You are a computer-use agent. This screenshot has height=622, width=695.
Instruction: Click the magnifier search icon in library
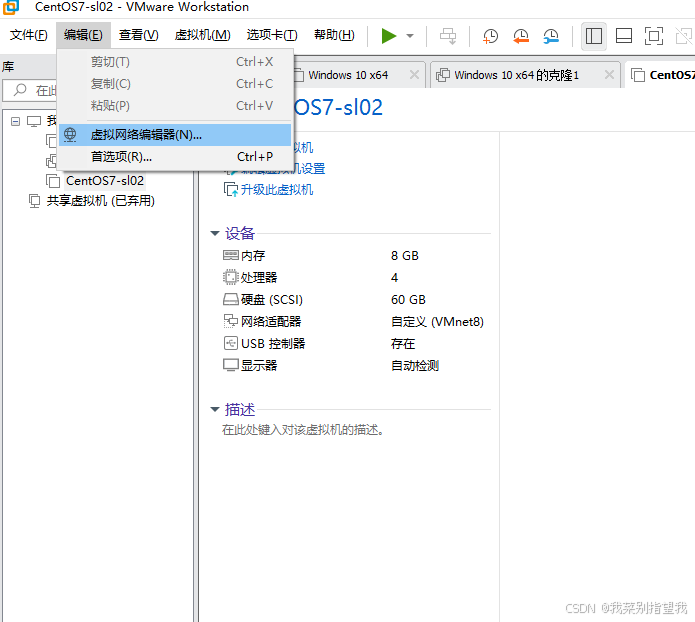coord(20,90)
